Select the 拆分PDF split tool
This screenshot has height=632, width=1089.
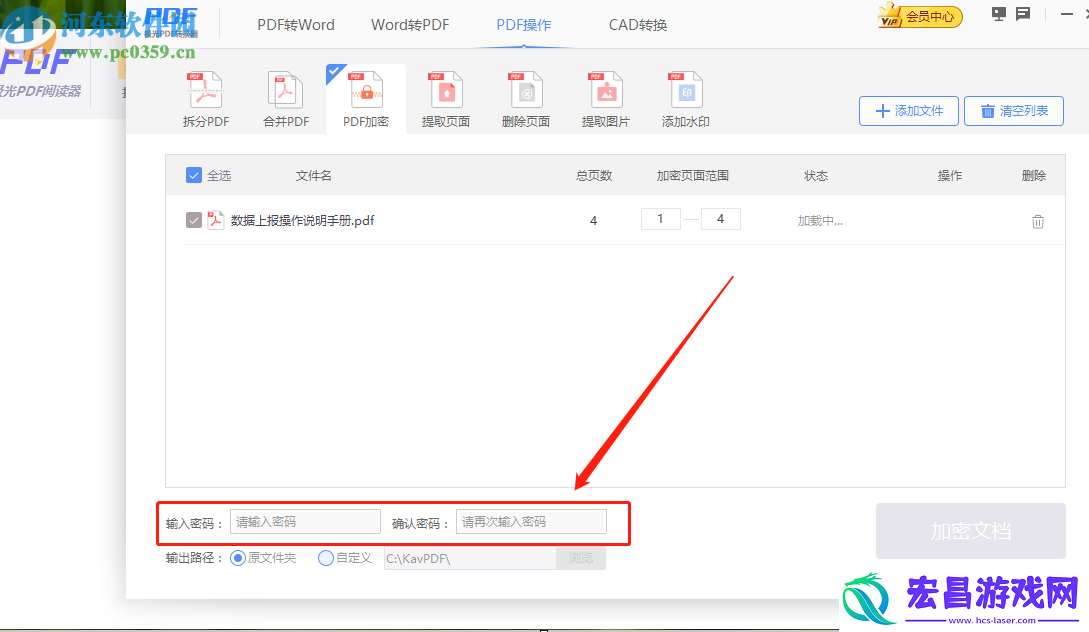[206, 100]
